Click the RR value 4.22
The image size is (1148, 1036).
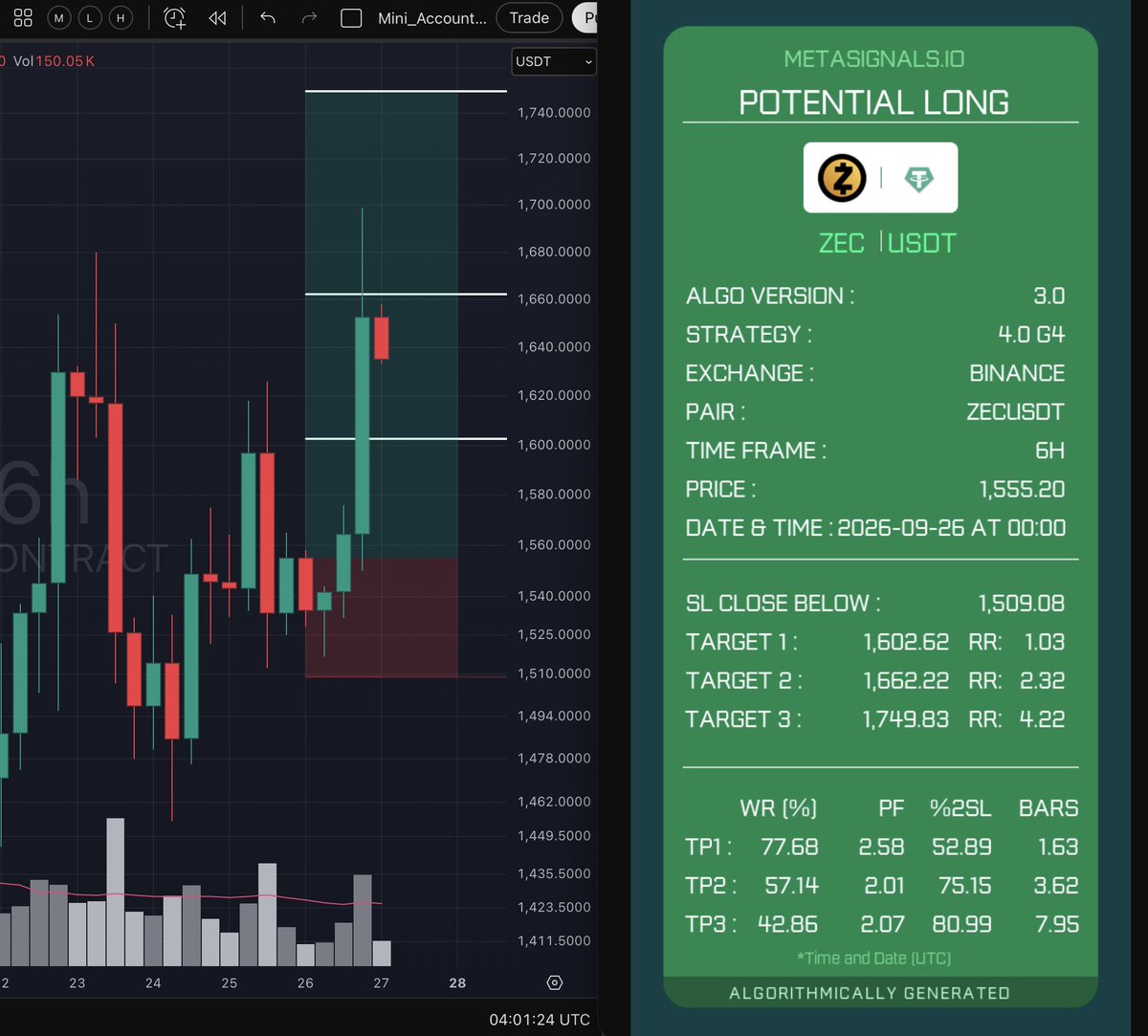1042,719
